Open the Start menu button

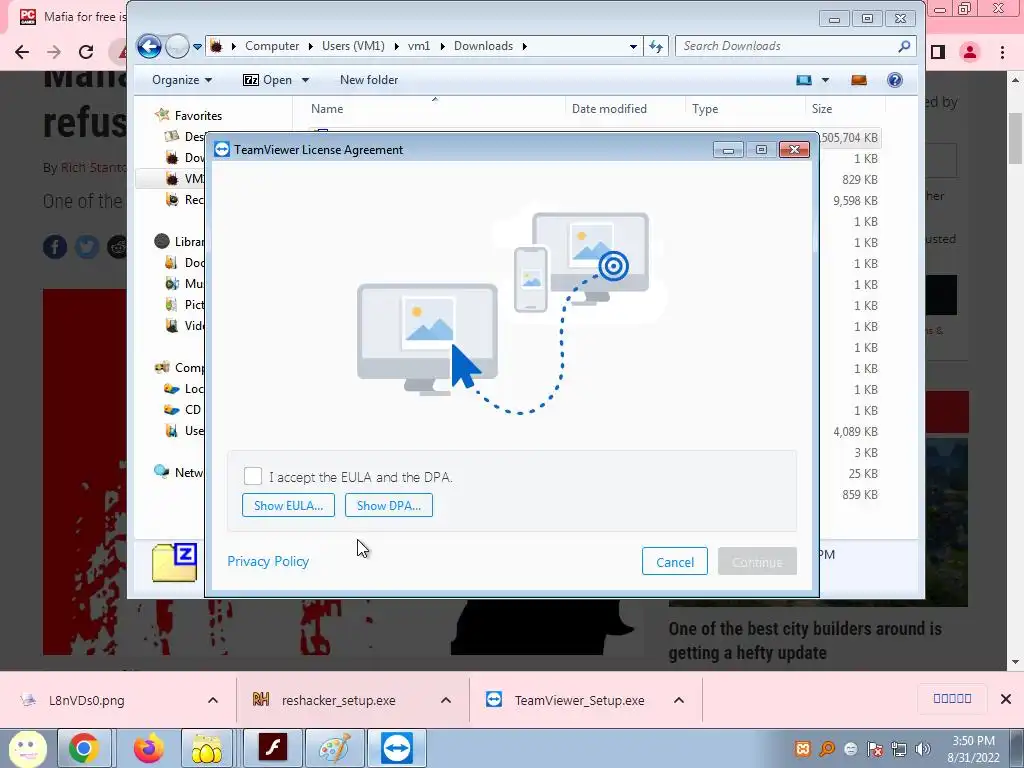click(27, 748)
